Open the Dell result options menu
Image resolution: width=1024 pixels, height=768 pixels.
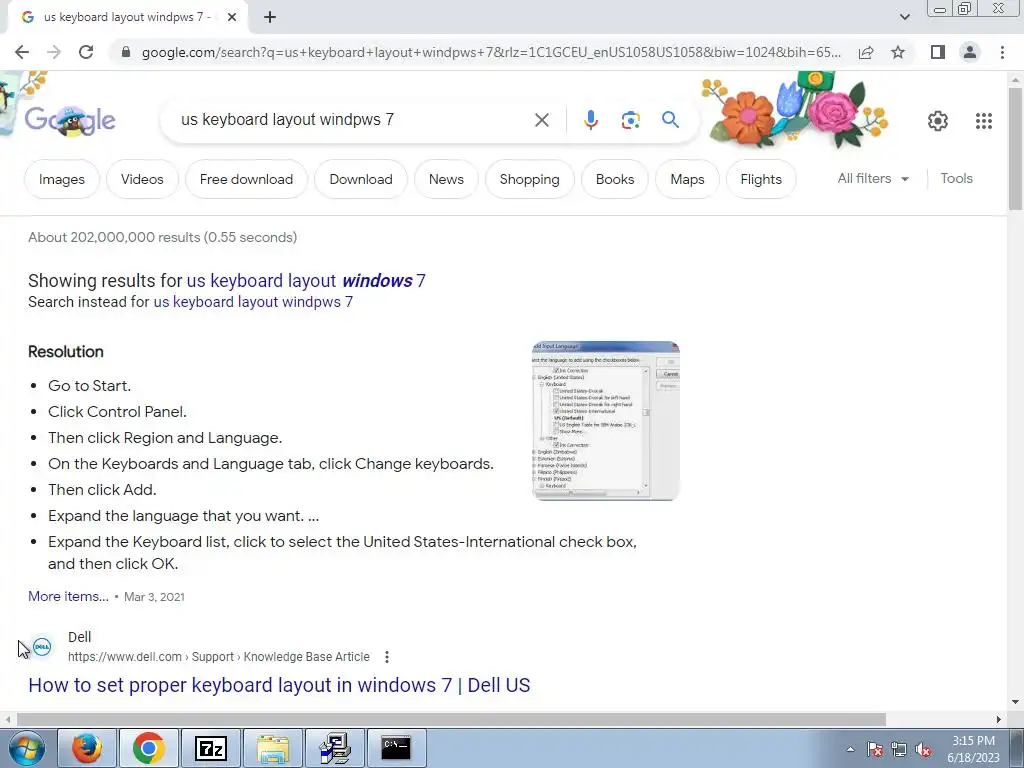point(387,657)
